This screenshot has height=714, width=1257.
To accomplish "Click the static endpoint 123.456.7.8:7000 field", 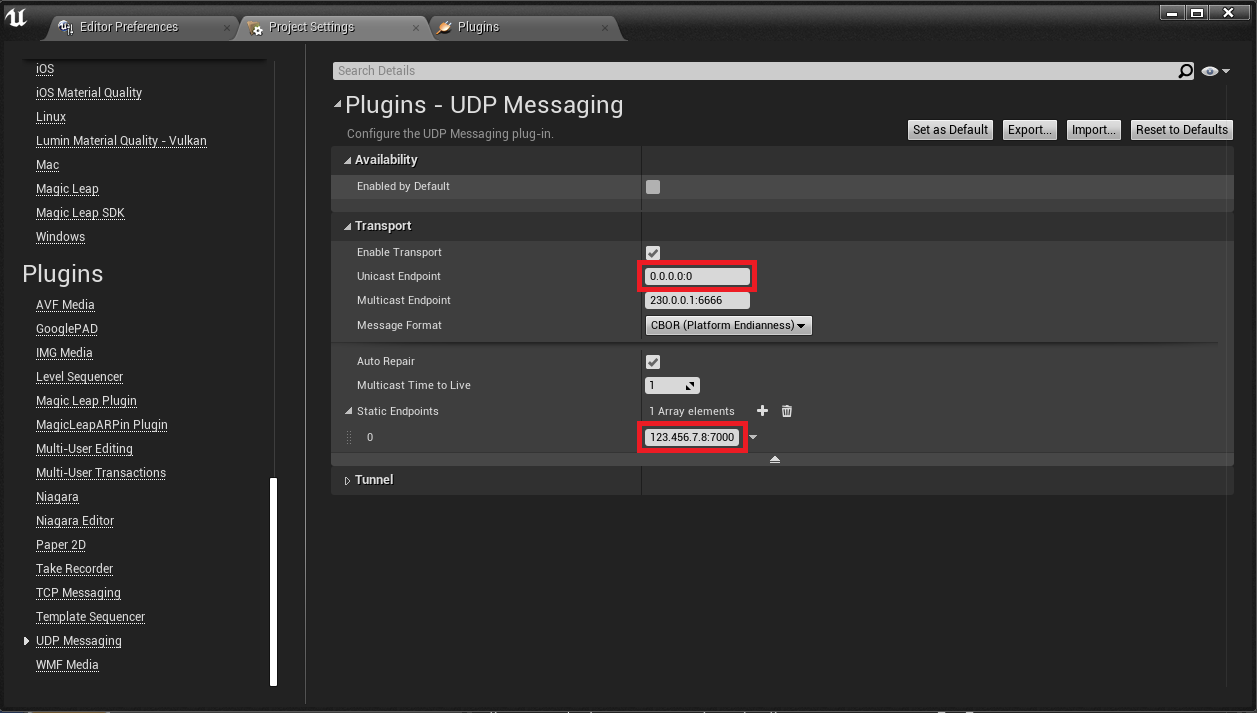I will [x=693, y=437].
